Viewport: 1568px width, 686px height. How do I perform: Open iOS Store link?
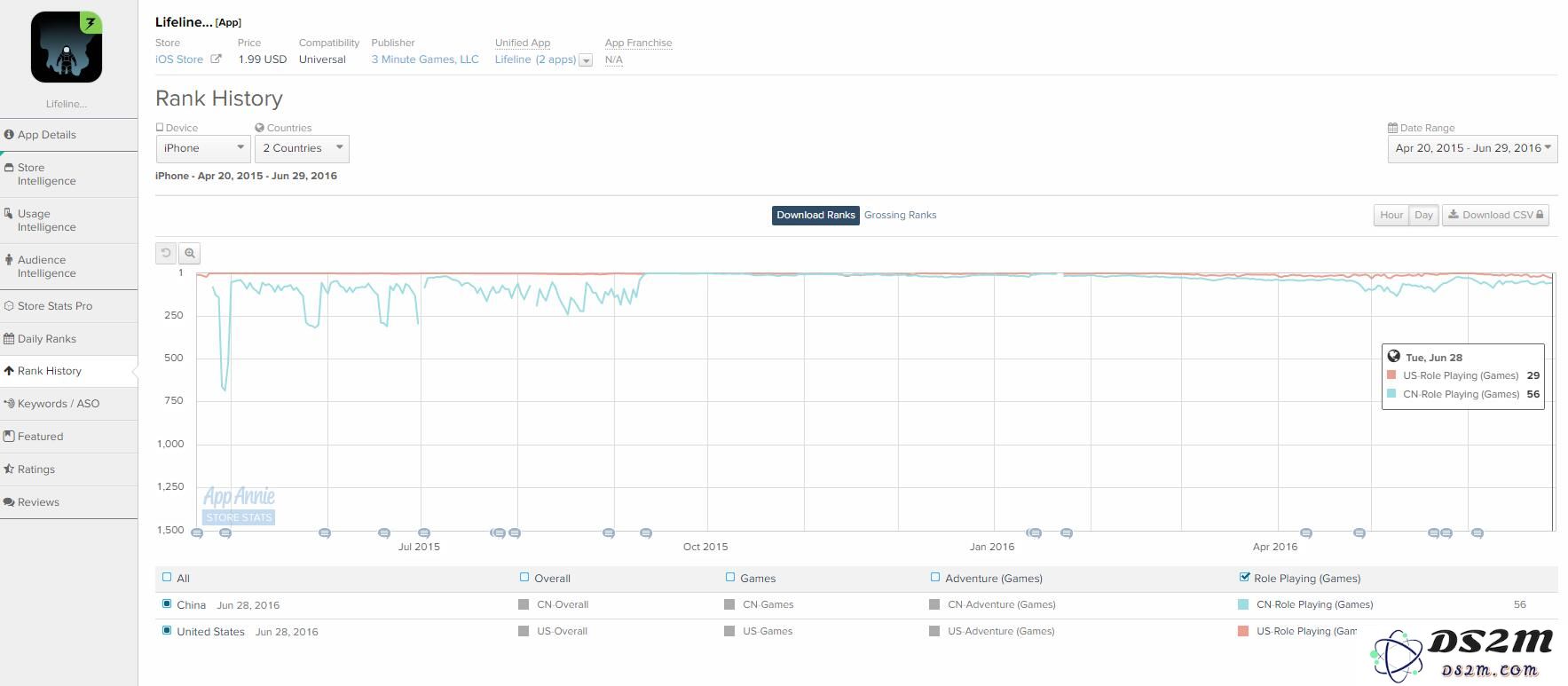(x=179, y=59)
